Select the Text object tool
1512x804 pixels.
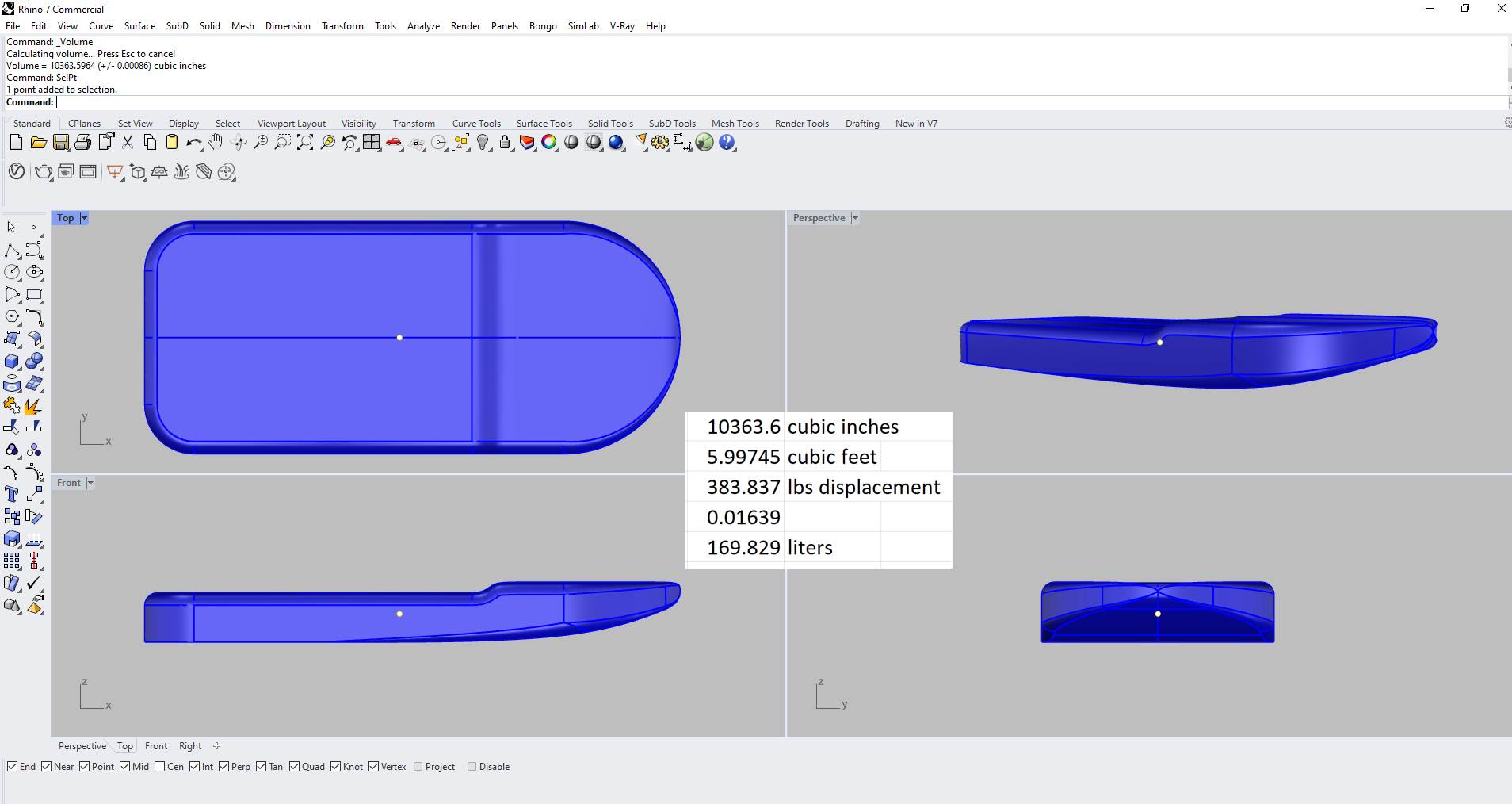click(x=12, y=494)
